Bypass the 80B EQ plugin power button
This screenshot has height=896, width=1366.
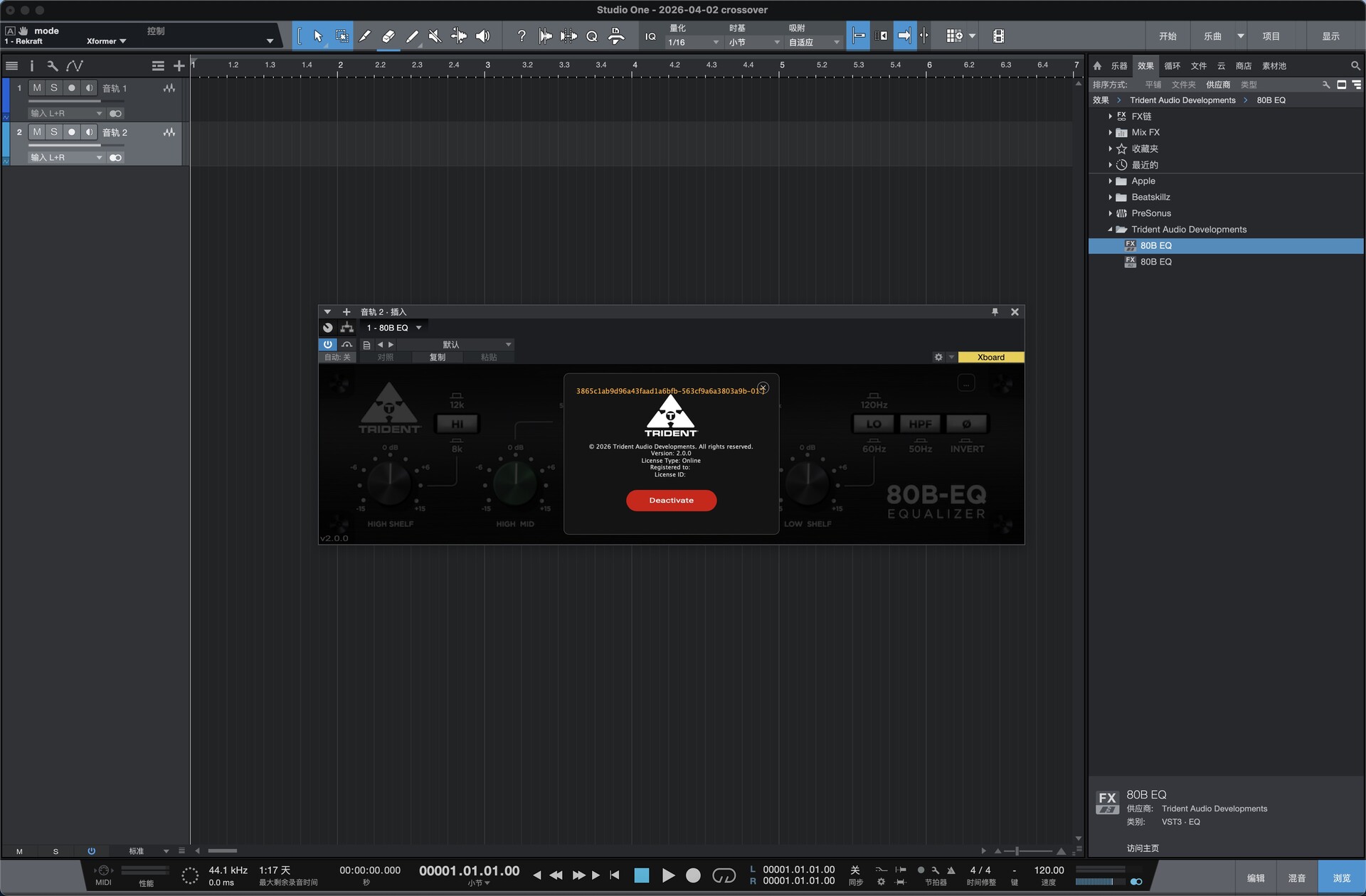327,345
